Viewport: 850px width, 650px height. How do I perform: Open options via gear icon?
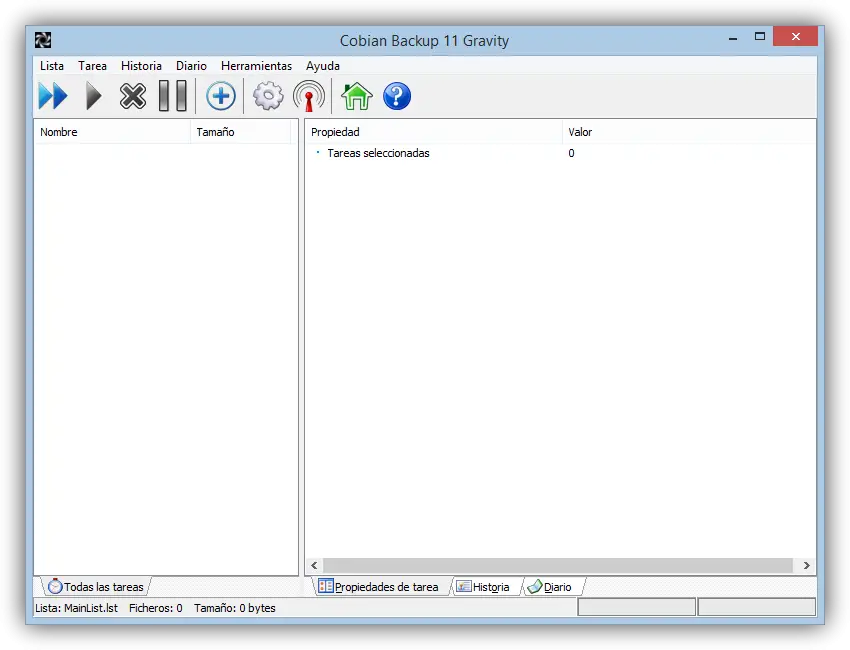click(268, 96)
